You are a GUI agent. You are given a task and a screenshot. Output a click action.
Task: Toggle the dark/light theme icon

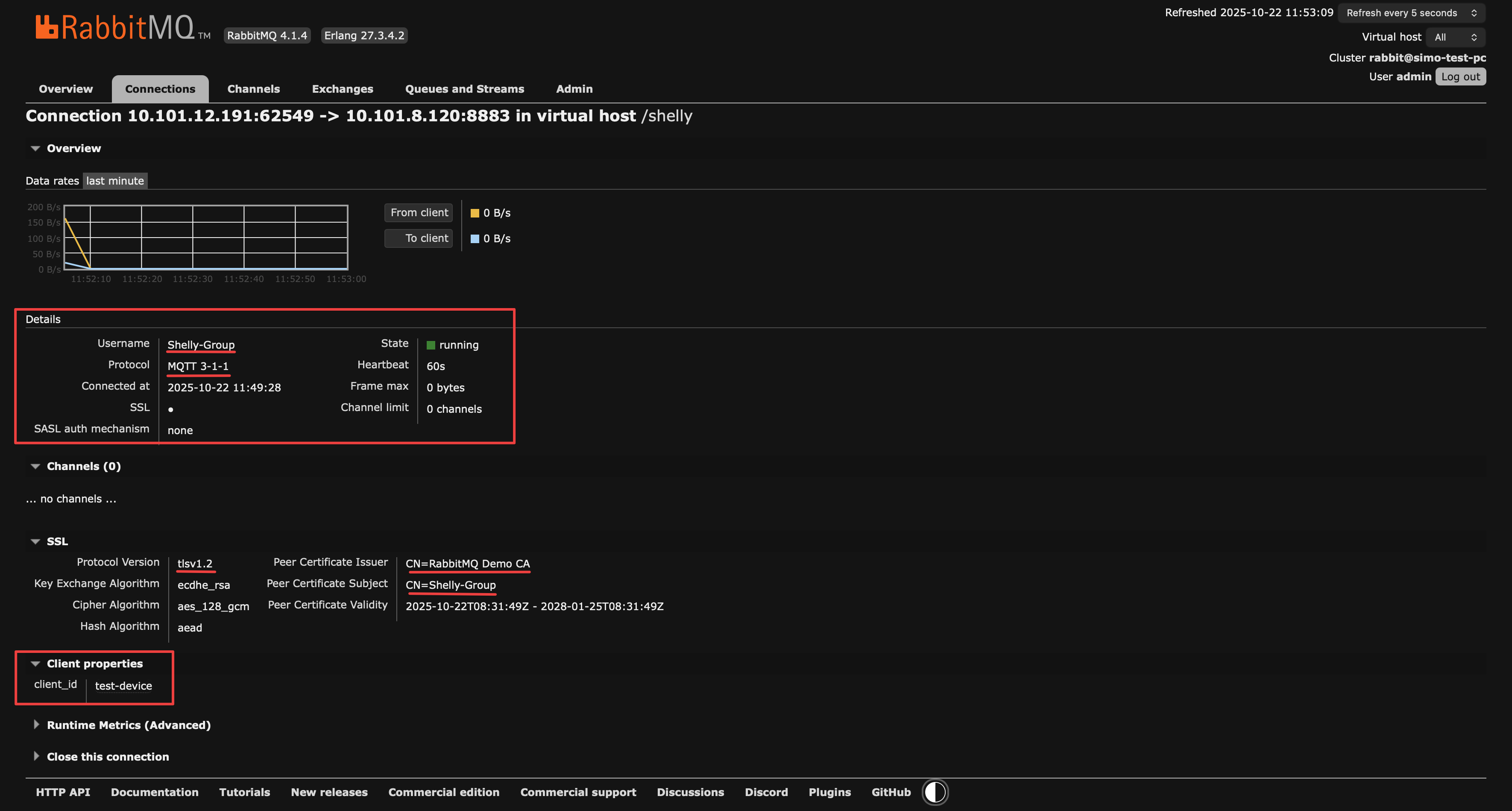(x=935, y=792)
